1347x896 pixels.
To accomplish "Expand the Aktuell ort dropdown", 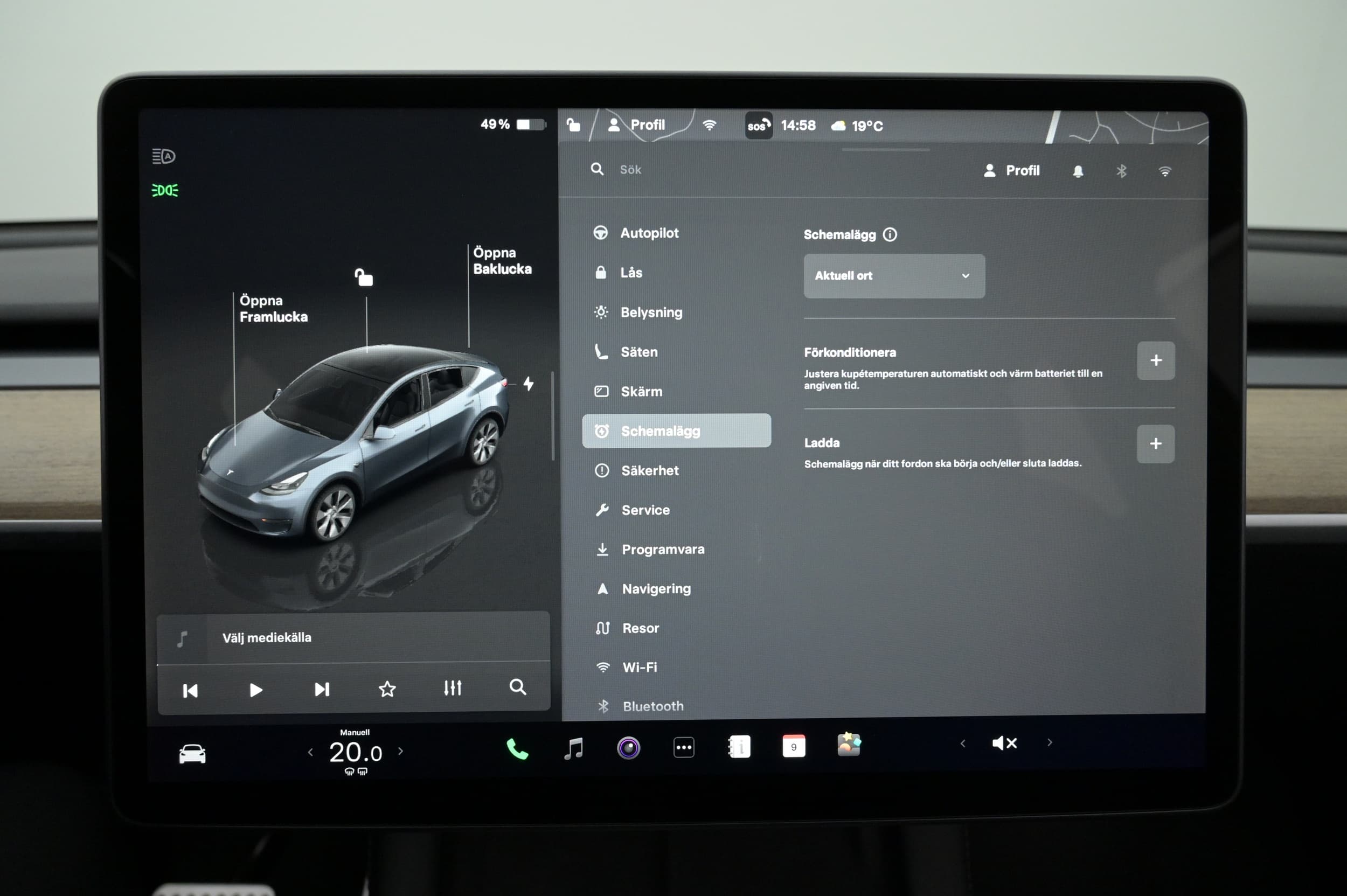I will [x=894, y=276].
